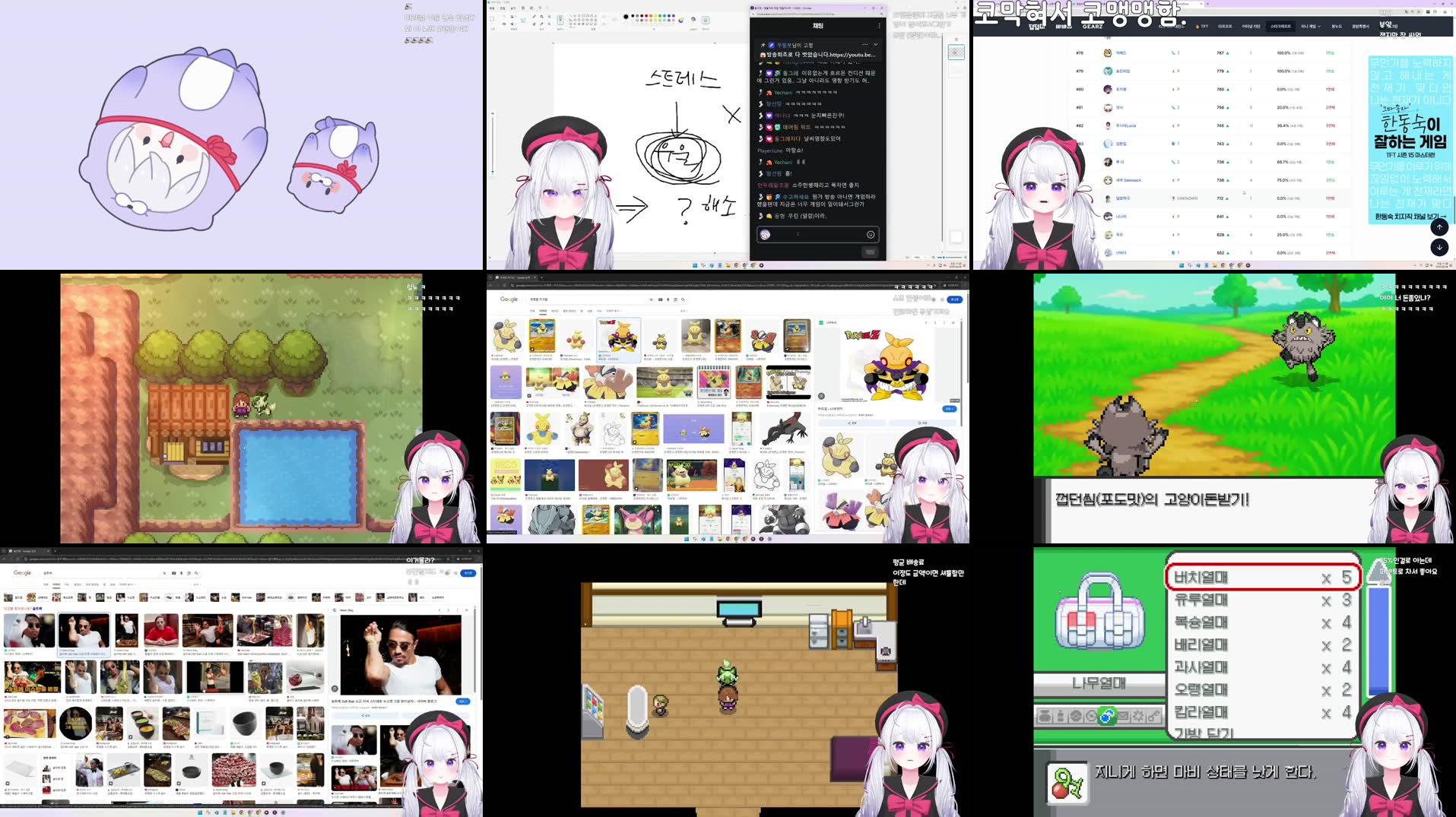Open the Lucia player link in ranking
1456x817 pixels.
[1126, 125]
